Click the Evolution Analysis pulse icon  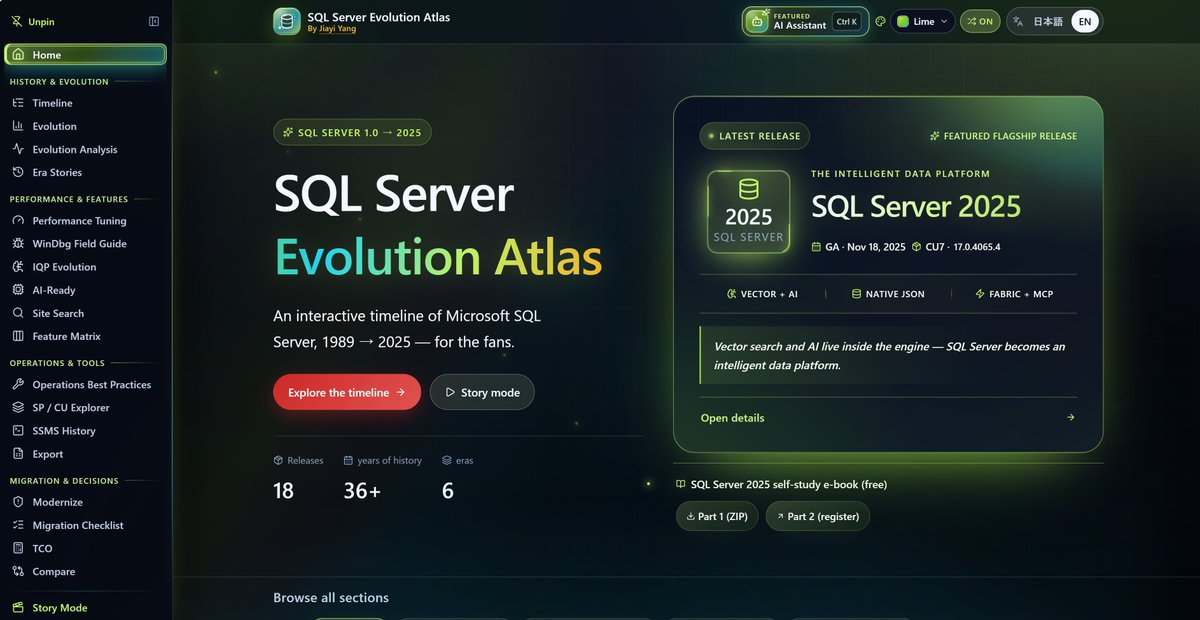coord(18,149)
